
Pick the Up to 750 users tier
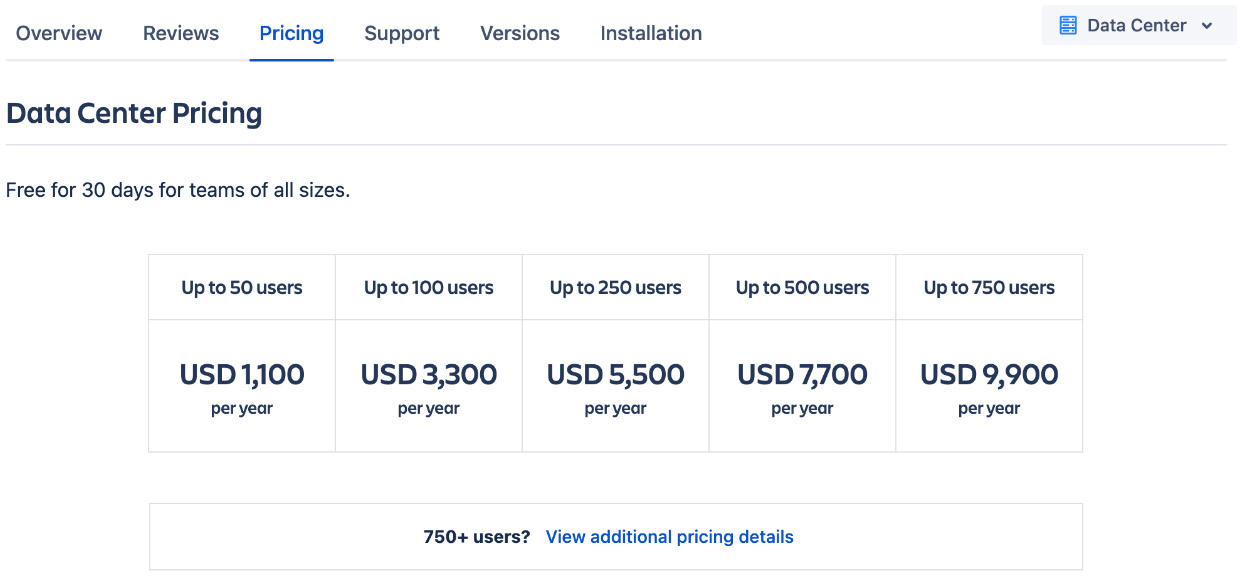click(988, 287)
